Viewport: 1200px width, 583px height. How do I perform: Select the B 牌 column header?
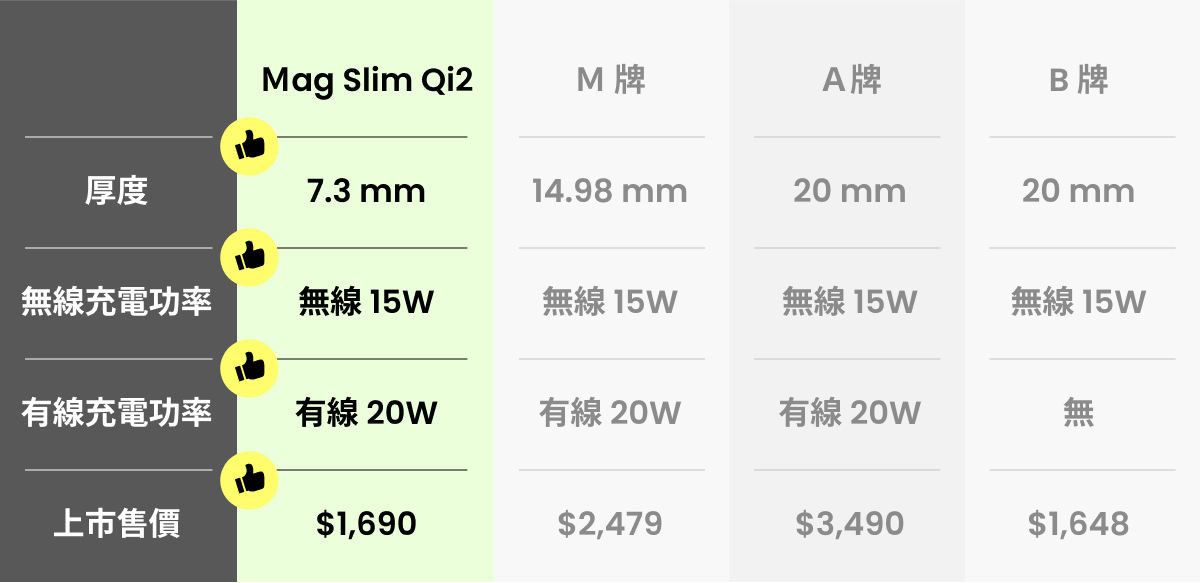point(1078,81)
